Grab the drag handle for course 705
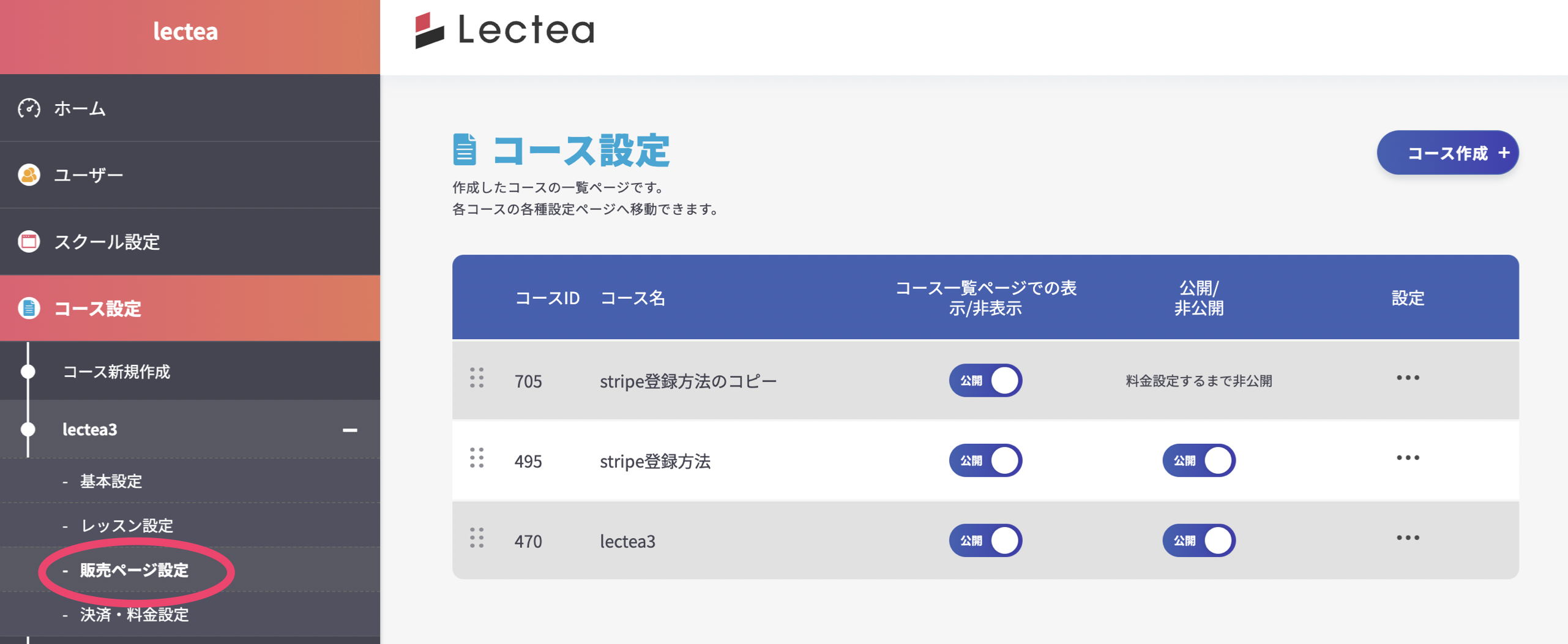This screenshot has width=1568, height=644. pos(477,378)
